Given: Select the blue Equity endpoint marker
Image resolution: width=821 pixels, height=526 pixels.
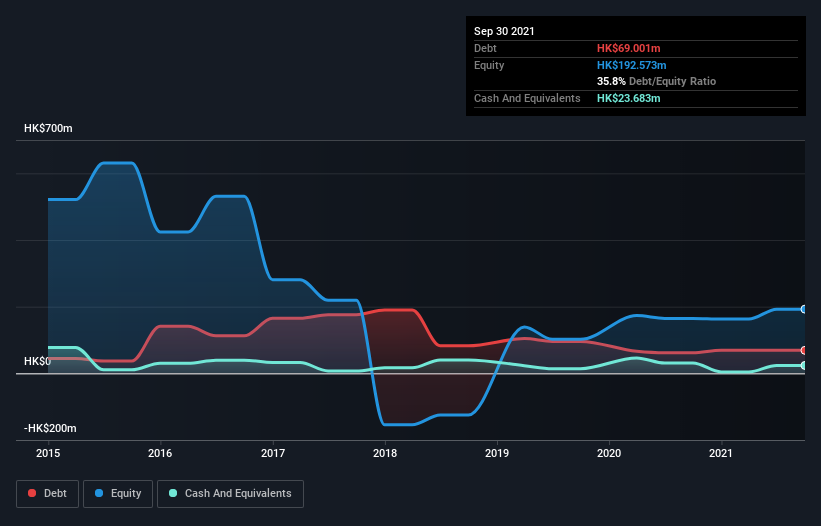Looking at the screenshot, I should [x=804, y=309].
